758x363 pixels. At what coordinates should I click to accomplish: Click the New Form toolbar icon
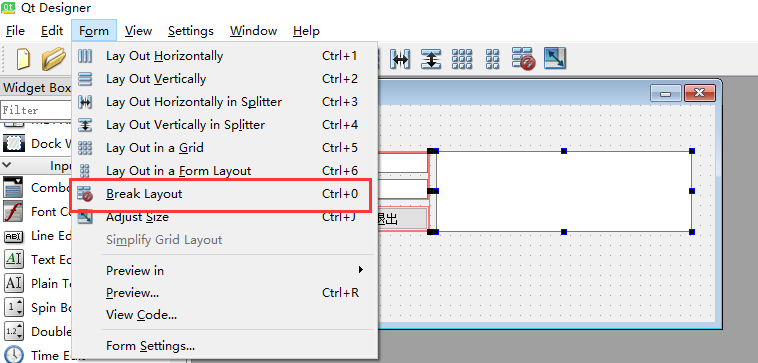pos(22,58)
